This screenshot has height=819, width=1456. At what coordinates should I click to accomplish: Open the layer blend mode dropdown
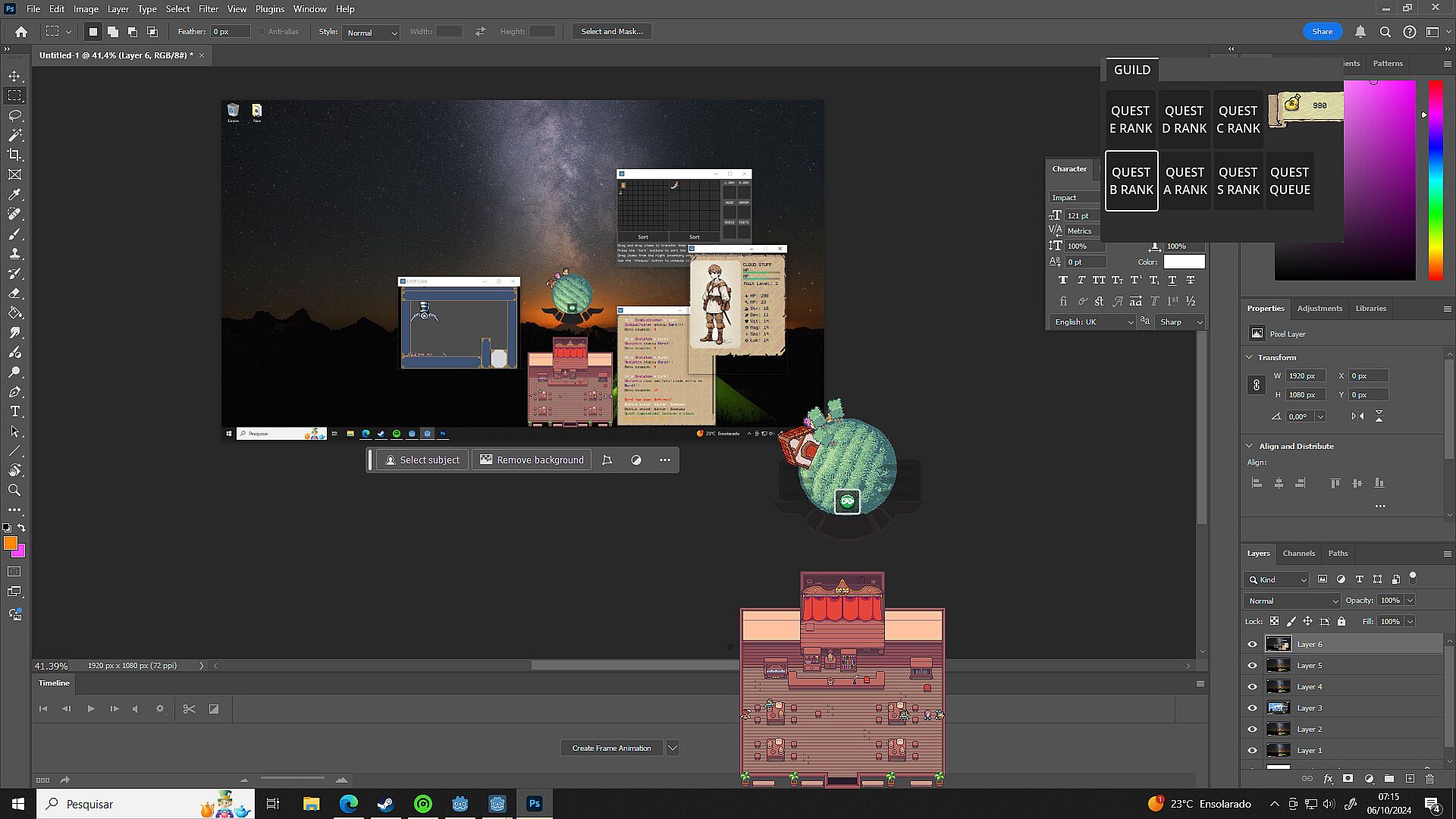[1291, 601]
